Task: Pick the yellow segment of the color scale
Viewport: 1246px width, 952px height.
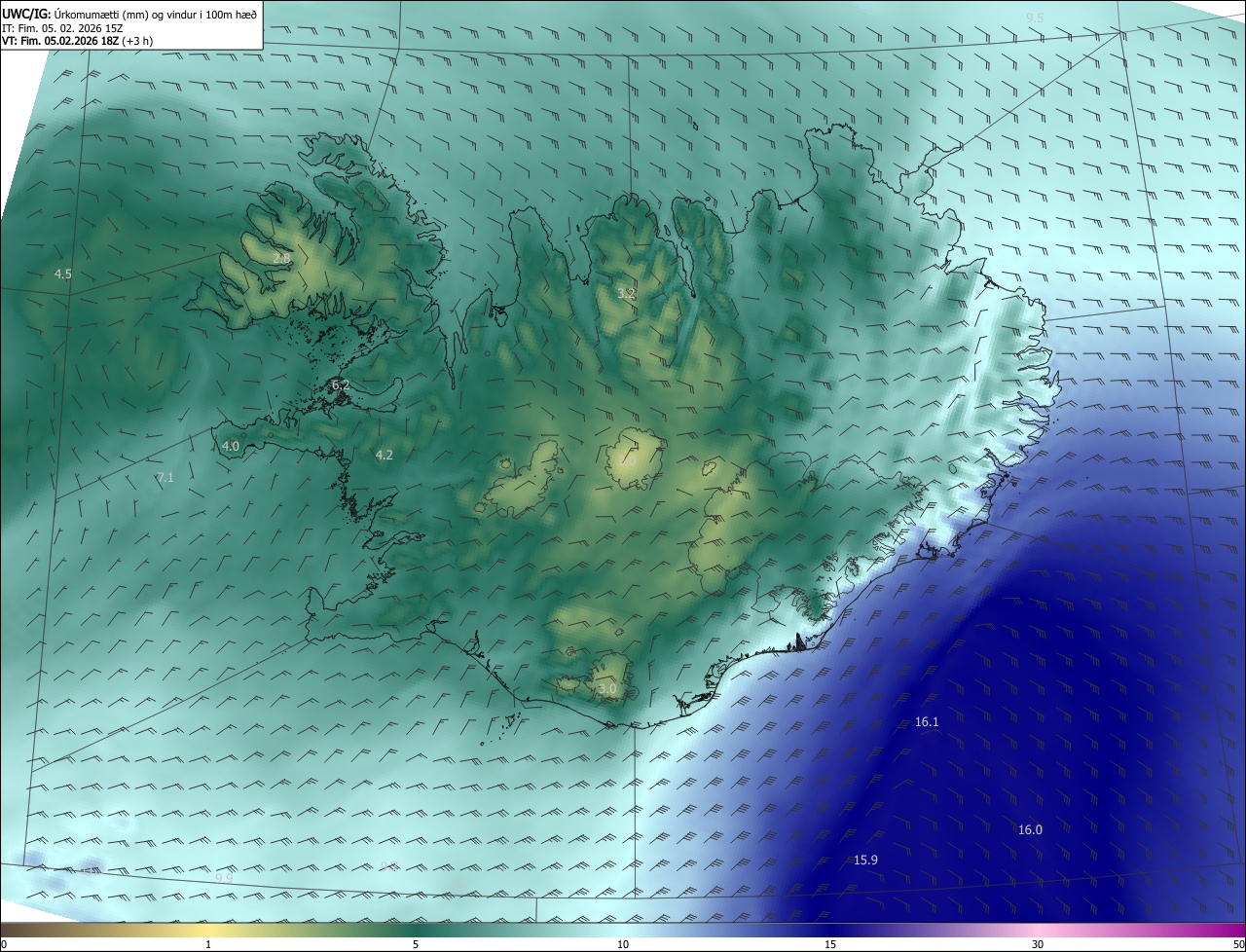Action: tap(208, 930)
